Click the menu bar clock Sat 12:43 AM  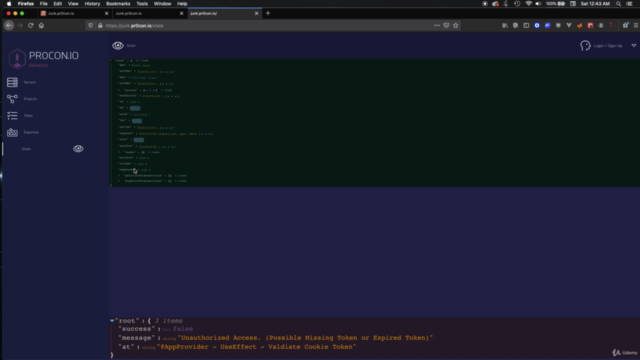[x=595, y=4]
